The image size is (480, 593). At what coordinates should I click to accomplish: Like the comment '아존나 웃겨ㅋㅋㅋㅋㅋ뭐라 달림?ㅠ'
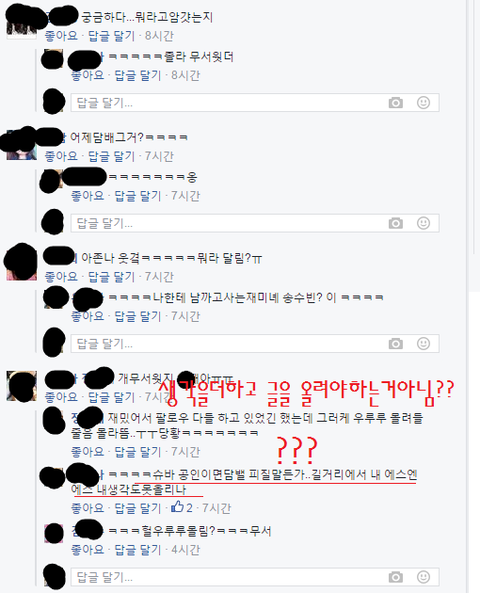pyautogui.click(x=61, y=277)
